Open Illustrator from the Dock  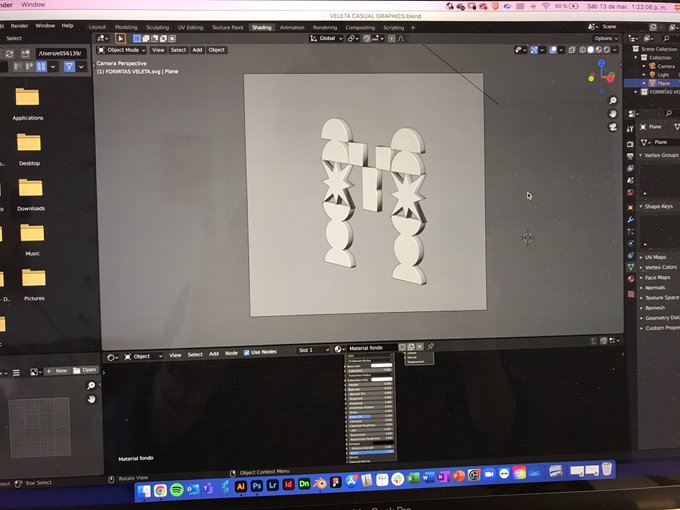pyautogui.click(x=241, y=487)
